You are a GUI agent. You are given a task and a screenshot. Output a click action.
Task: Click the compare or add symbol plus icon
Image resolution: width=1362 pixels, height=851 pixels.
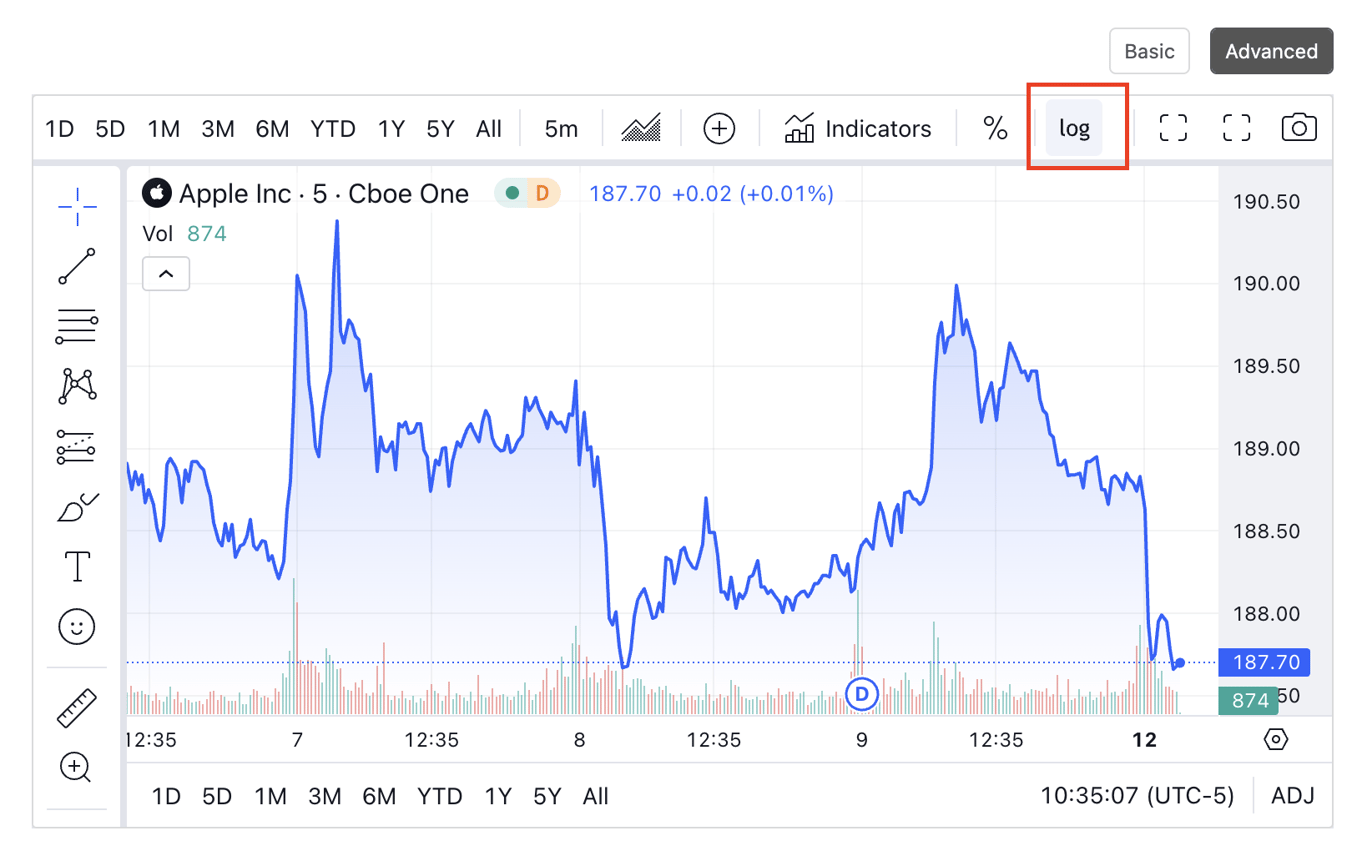click(719, 128)
